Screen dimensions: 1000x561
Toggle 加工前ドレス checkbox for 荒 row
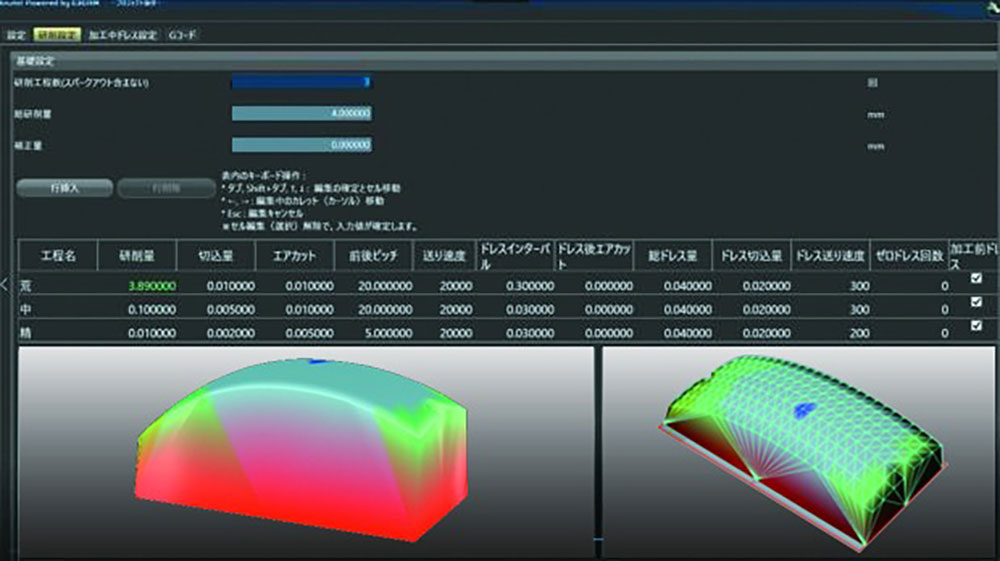[976, 280]
